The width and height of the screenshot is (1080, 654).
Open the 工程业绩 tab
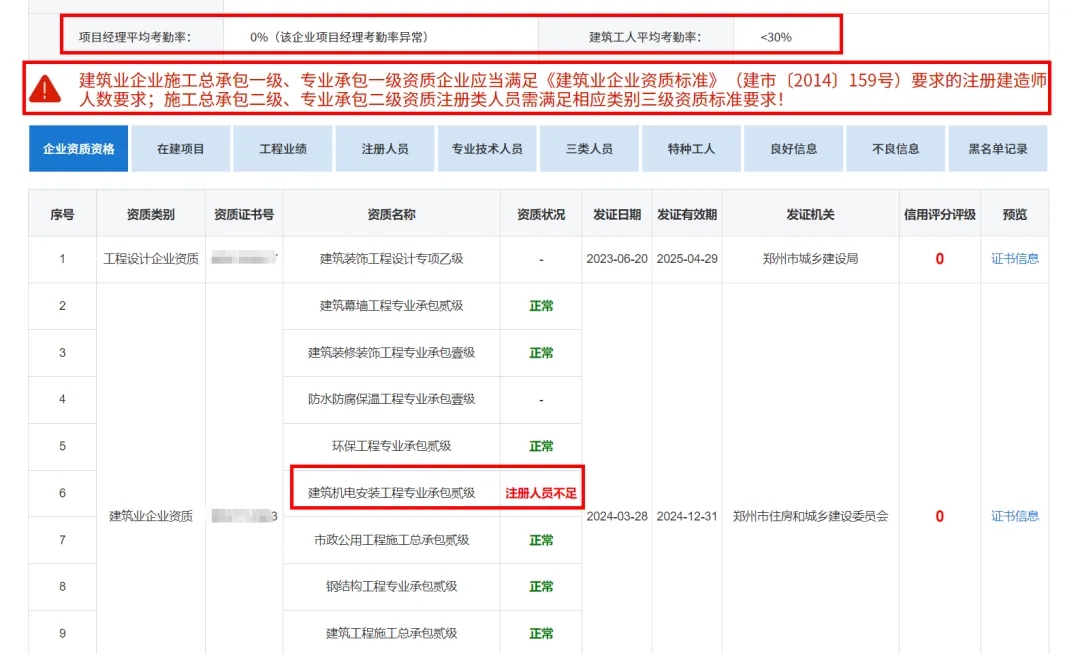[283, 149]
